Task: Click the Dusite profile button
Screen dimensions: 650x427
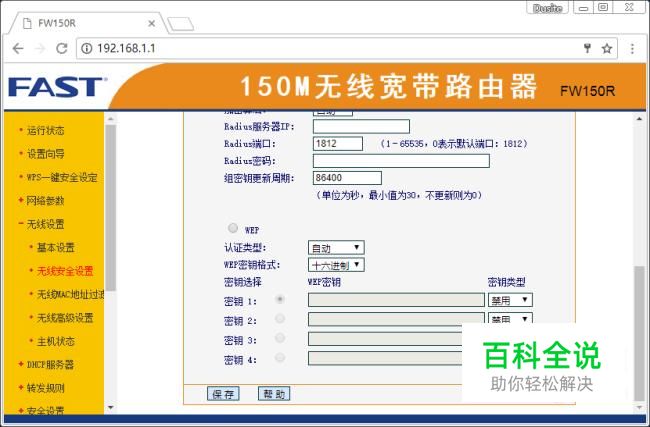Action: point(548,8)
